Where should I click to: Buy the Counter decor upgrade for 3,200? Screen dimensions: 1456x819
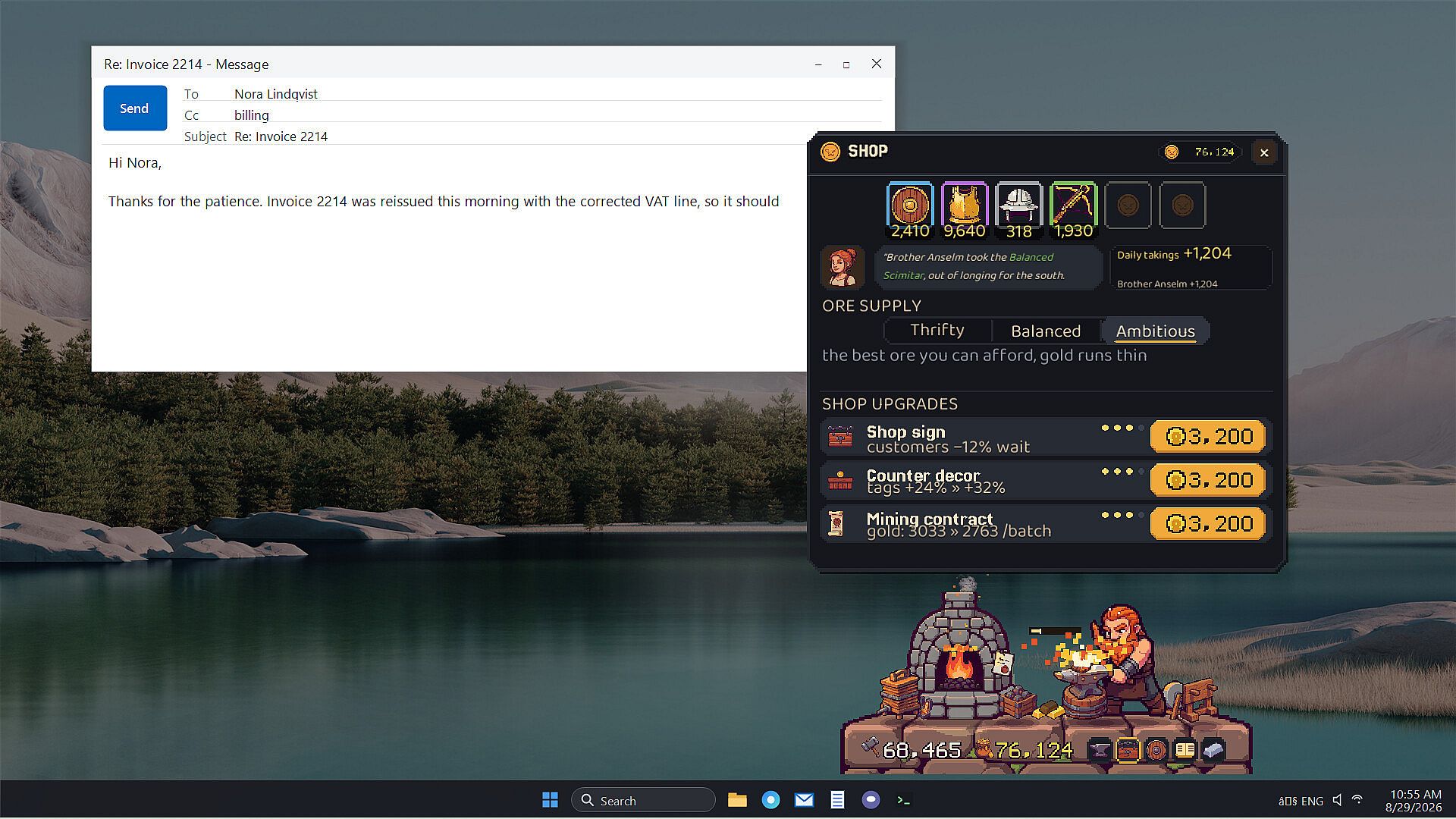(x=1208, y=480)
